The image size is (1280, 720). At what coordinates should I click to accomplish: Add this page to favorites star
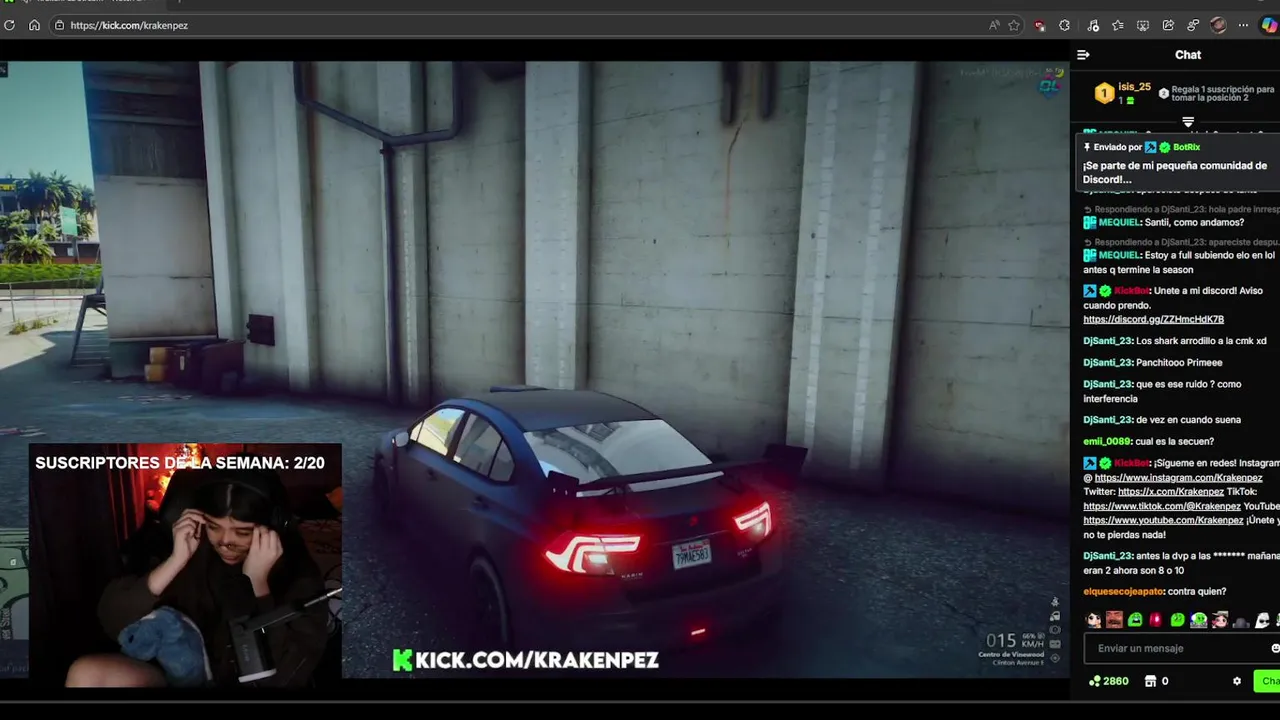pyautogui.click(x=1014, y=25)
